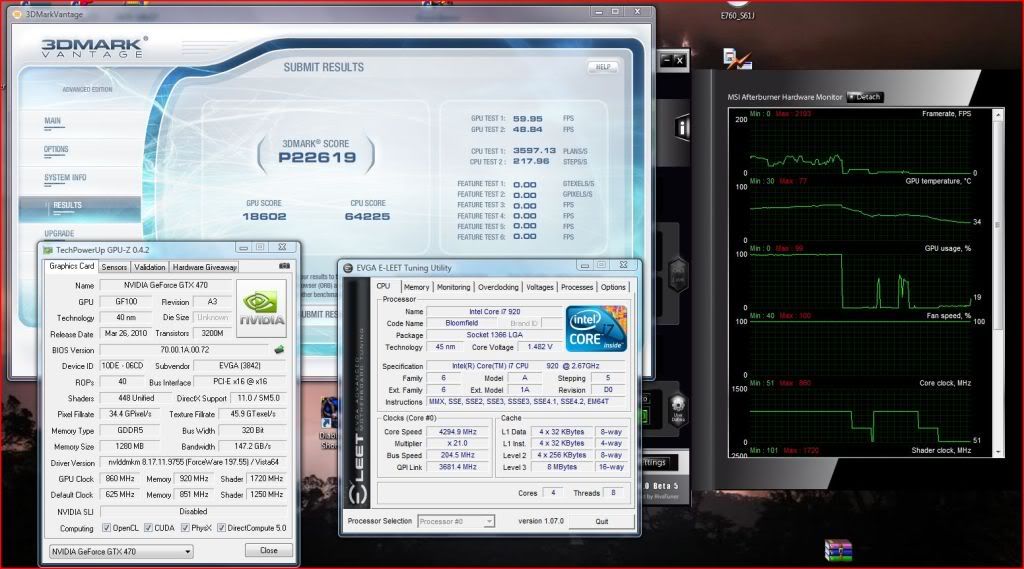Viewport: 1024px width, 569px height.
Task: Open the NVIDIA GeForce GTX 470 dropdown
Action: pos(121,551)
